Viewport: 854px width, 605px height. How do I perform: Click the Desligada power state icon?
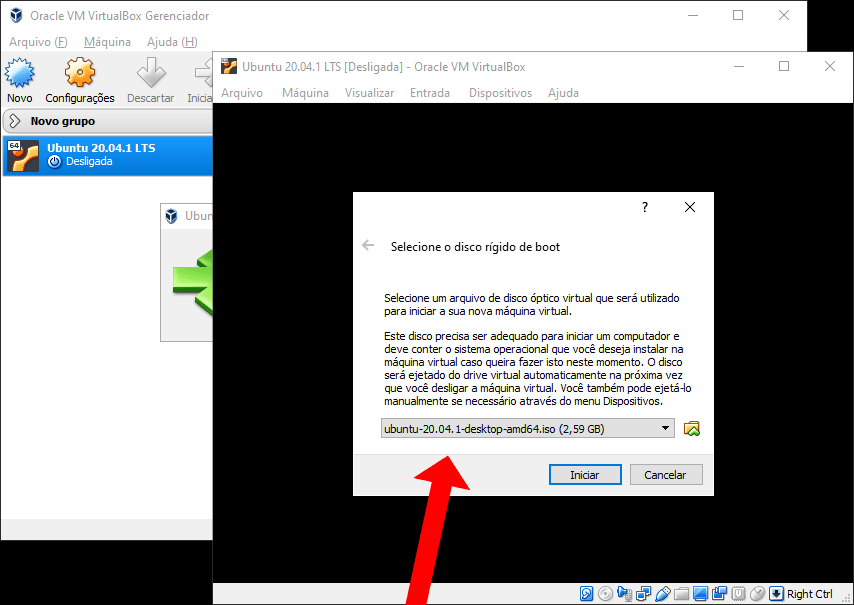(x=54, y=162)
